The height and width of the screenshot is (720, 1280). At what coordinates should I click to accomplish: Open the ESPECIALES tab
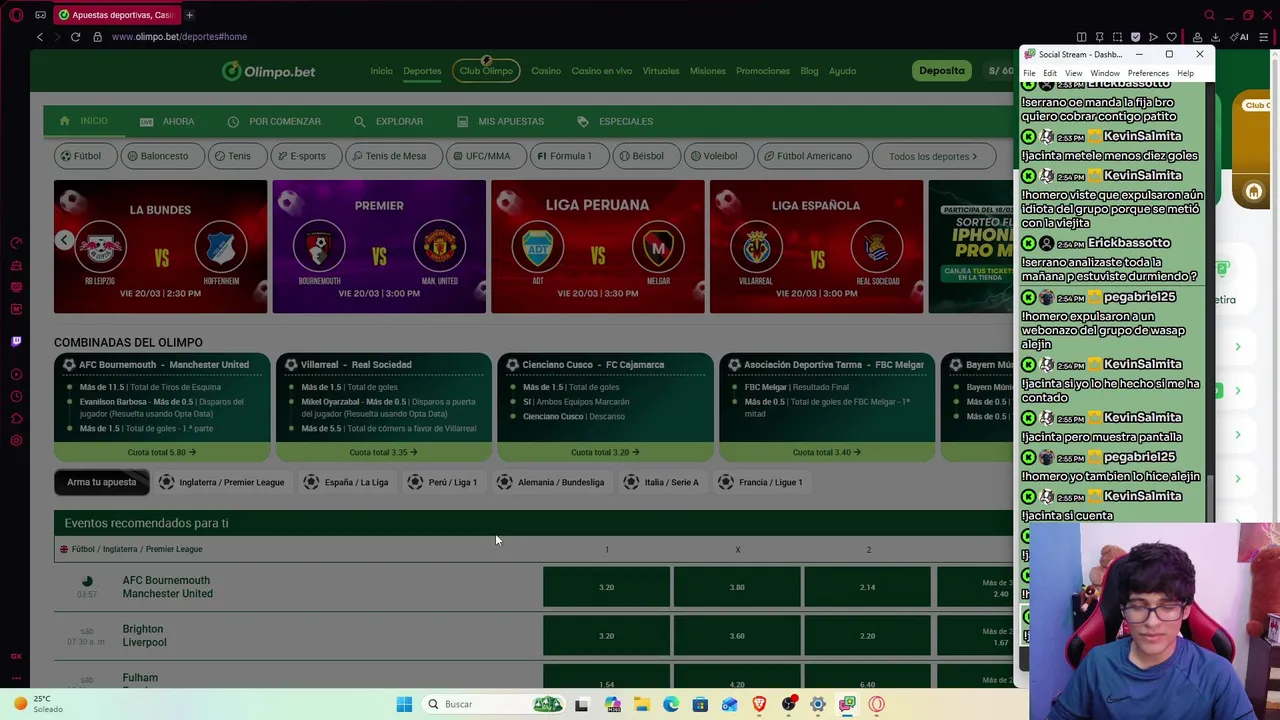(615, 121)
